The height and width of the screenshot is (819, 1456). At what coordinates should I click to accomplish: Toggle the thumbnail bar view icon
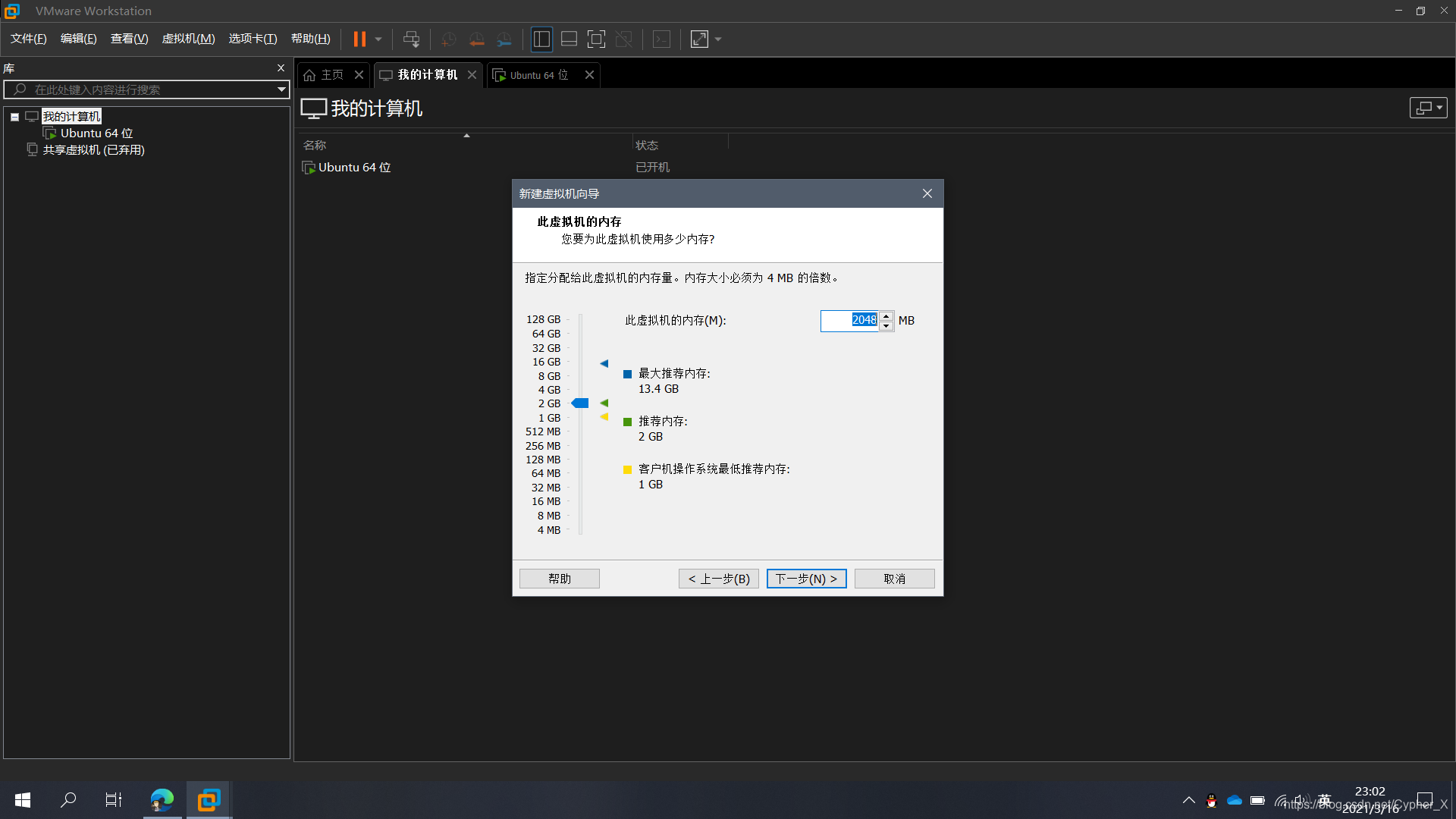[x=569, y=39]
